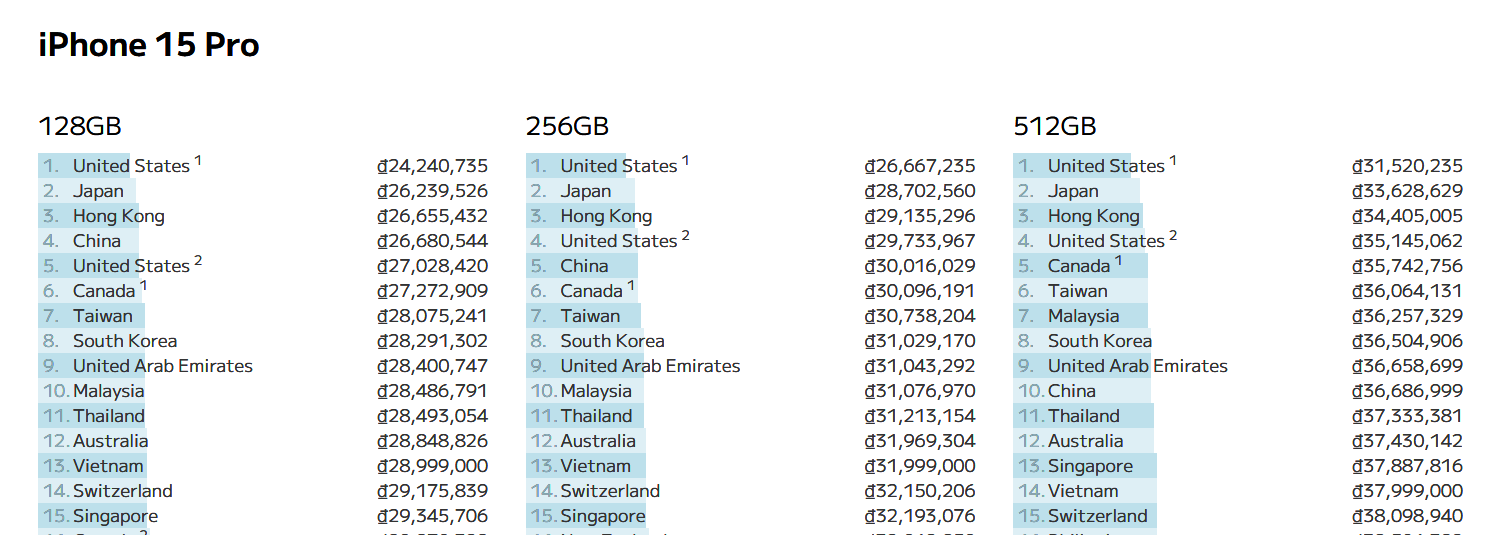Click United Arab Emirates in the 256GB list

(650, 366)
